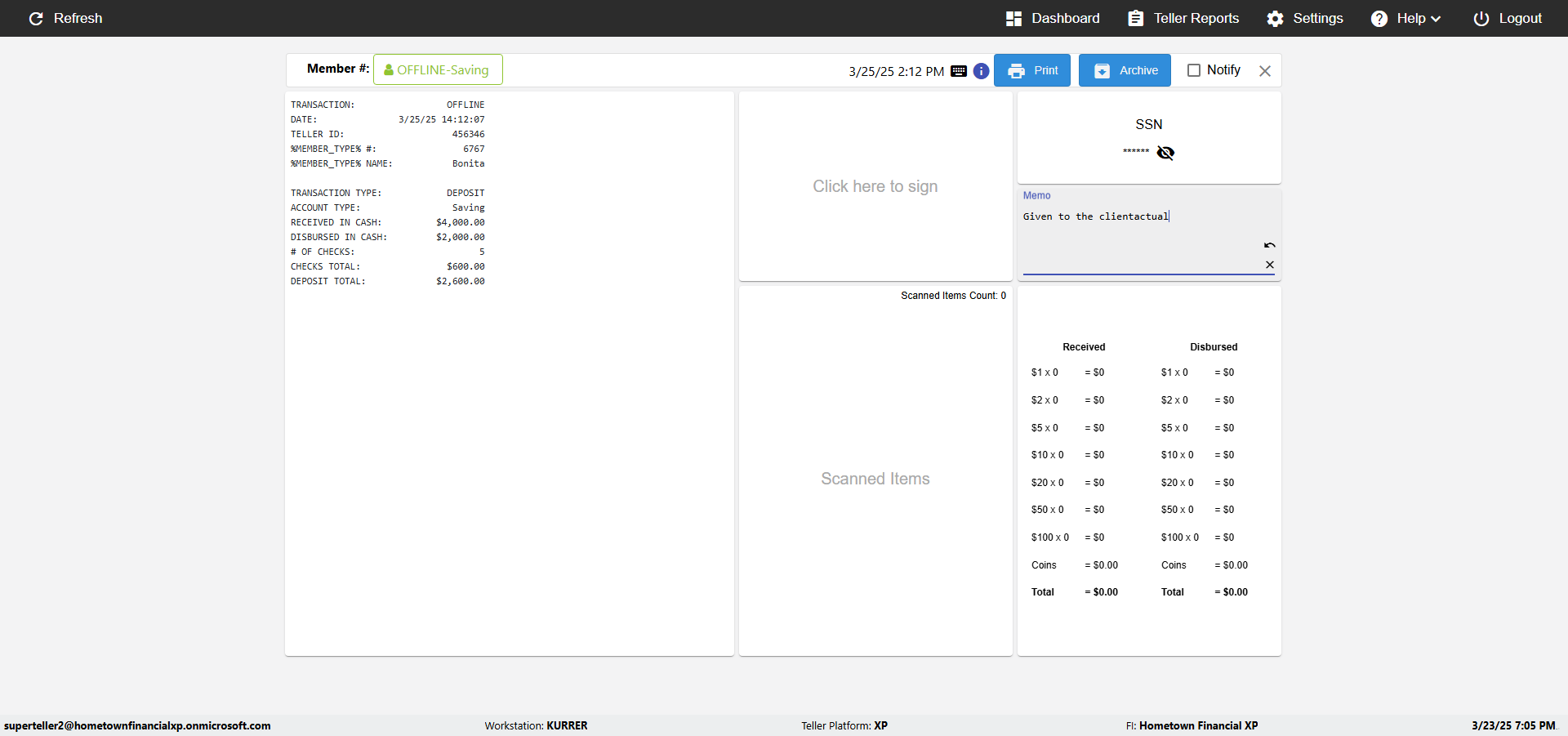
Task: Undo the memo text change
Action: pyautogui.click(x=1269, y=245)
